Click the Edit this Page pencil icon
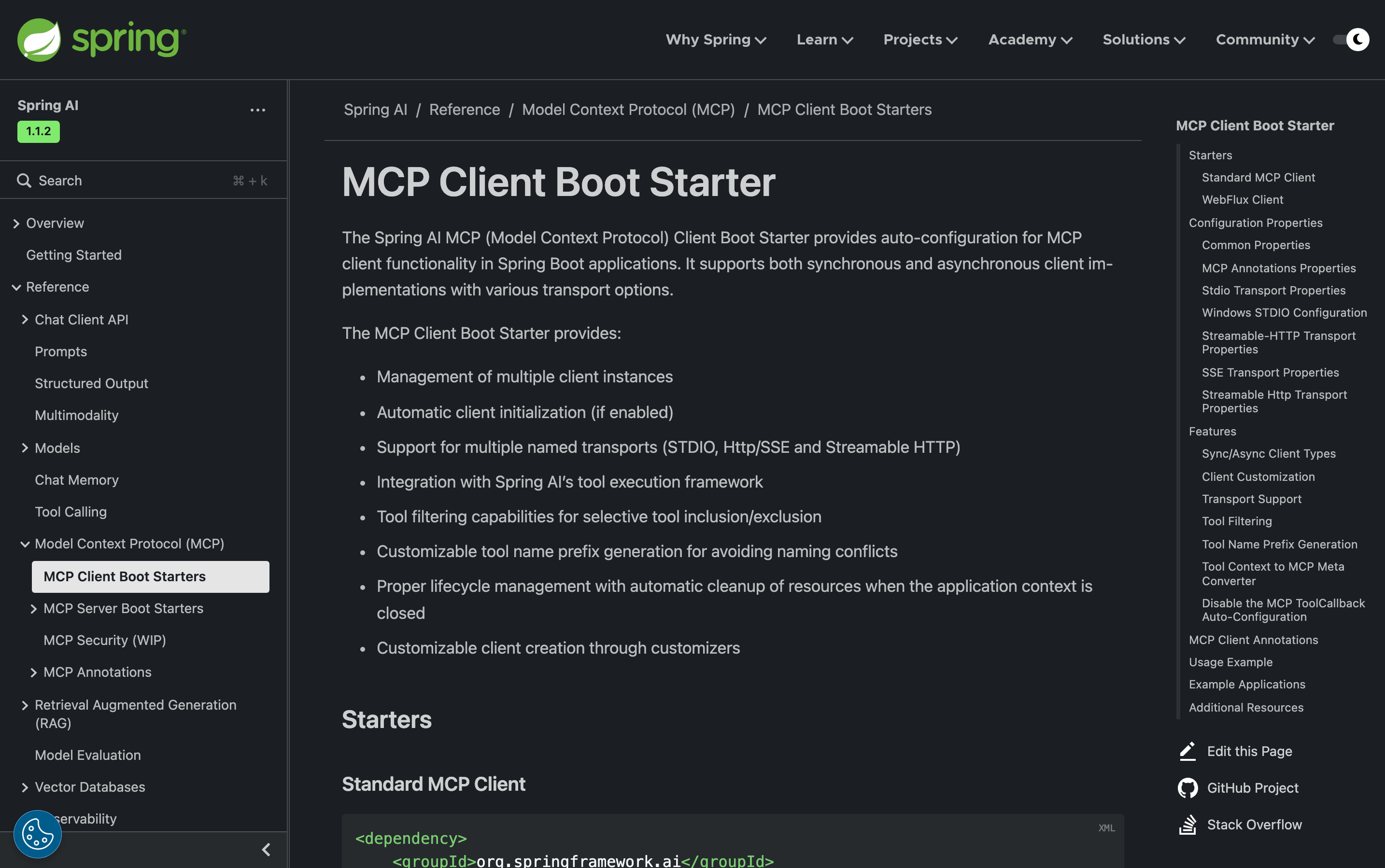The height and width of the screenshot is (868, 1385). pyautogui.click(x=1187, y=751)
